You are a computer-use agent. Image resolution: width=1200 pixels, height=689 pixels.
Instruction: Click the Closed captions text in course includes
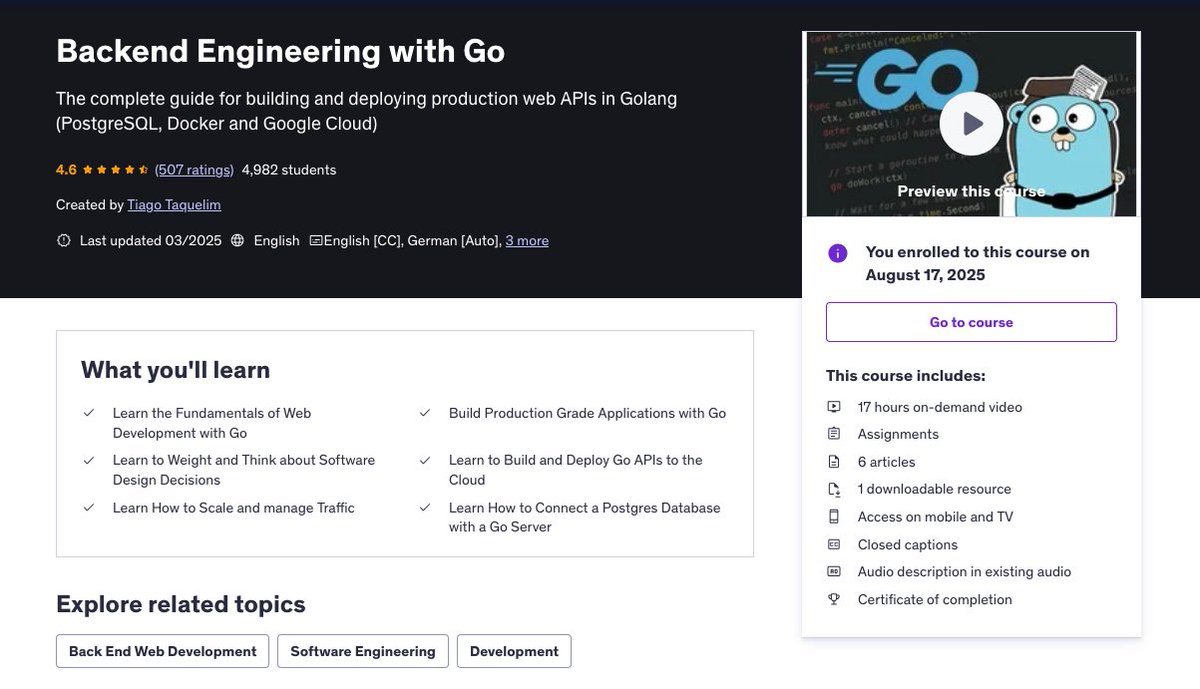[x=908, y=545]
